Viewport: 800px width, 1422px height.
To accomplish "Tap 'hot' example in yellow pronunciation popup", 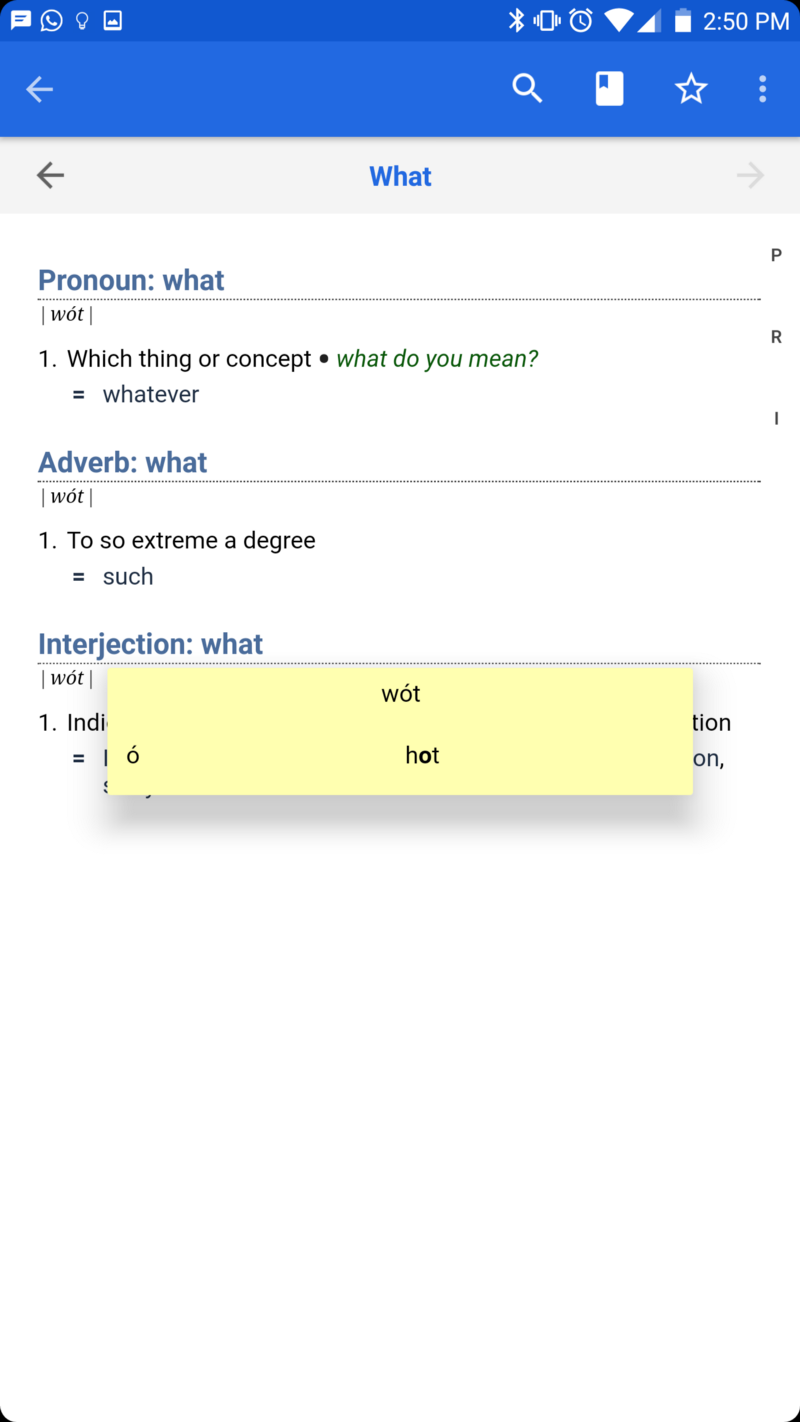I will (422, 756).
